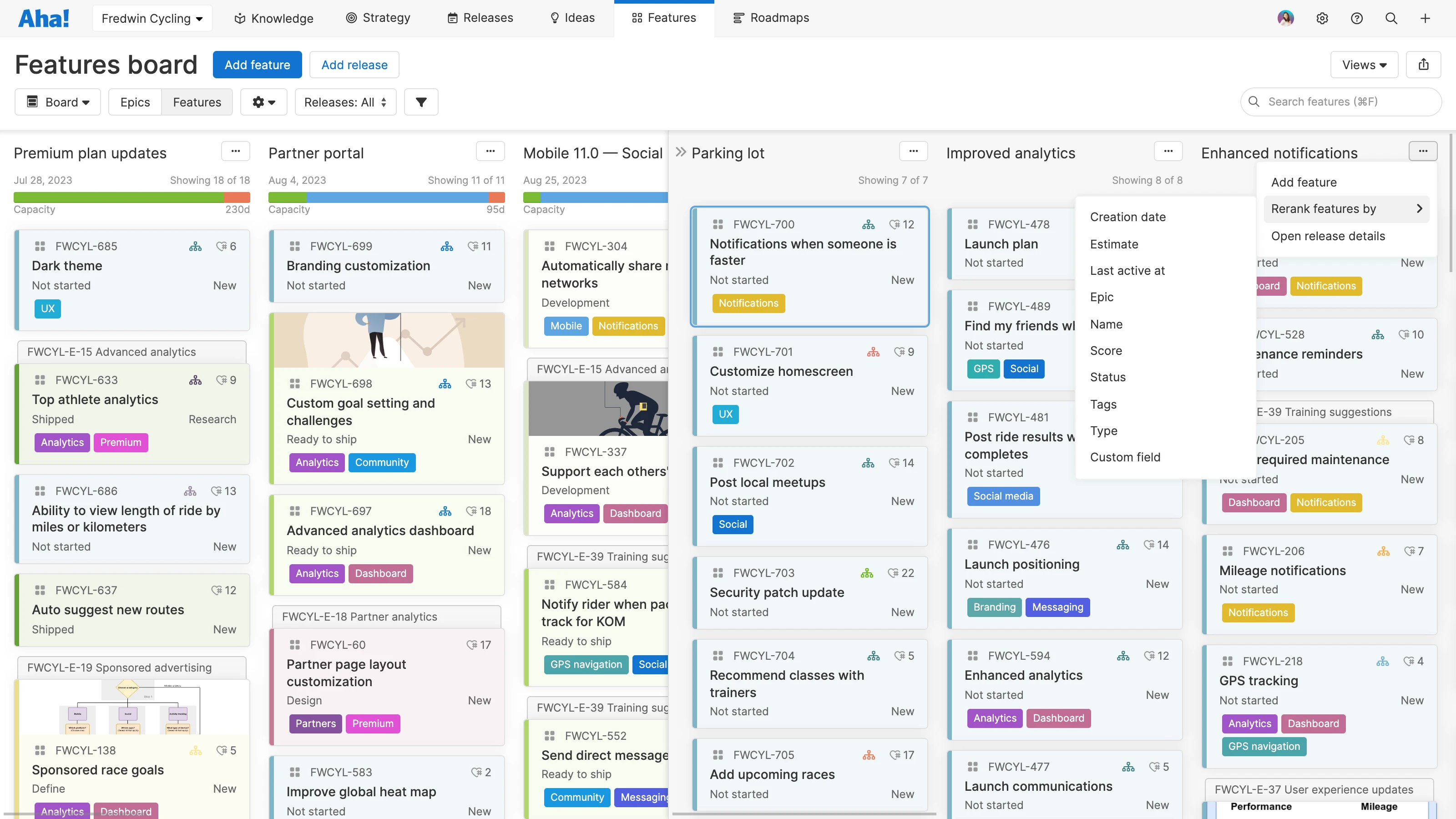Open the search icon in the top navigation
Image resolution: width=1456 pixels, height=819 pixels.
click(1391, 18)
